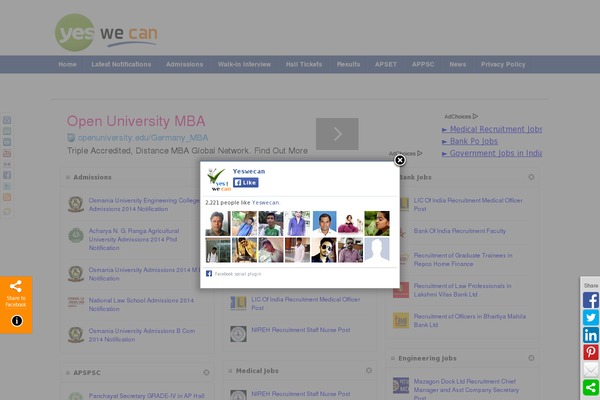Share page via Twitter icon in right sidebar
Screen dimensions: 600x400
point(591,318)
